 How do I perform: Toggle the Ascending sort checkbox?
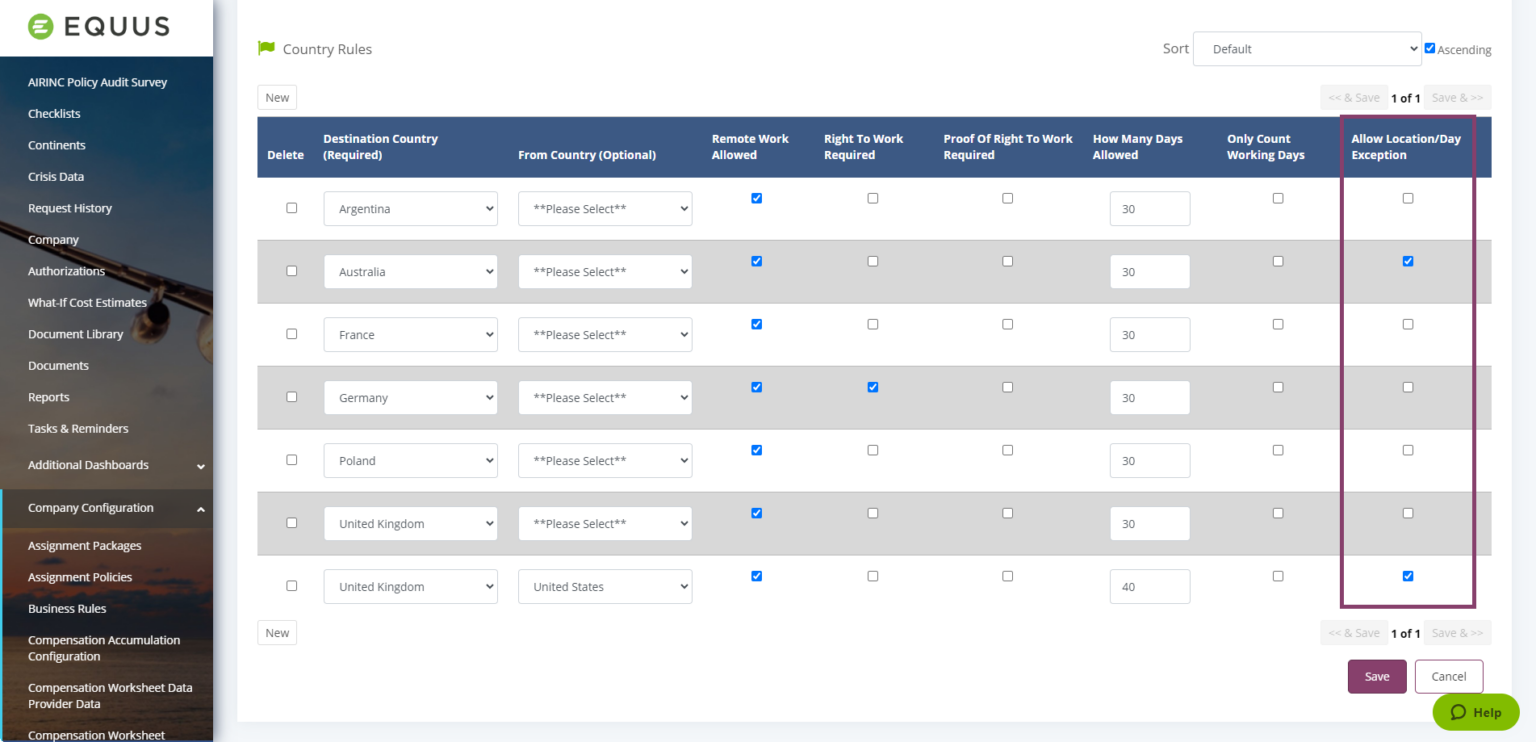click(x=1430, y=48)
